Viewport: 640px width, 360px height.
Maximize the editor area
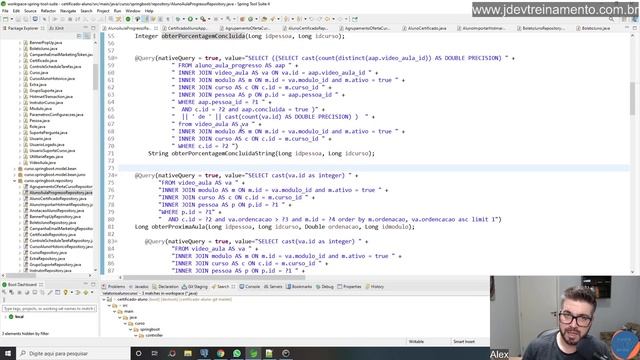click(635, 28)
